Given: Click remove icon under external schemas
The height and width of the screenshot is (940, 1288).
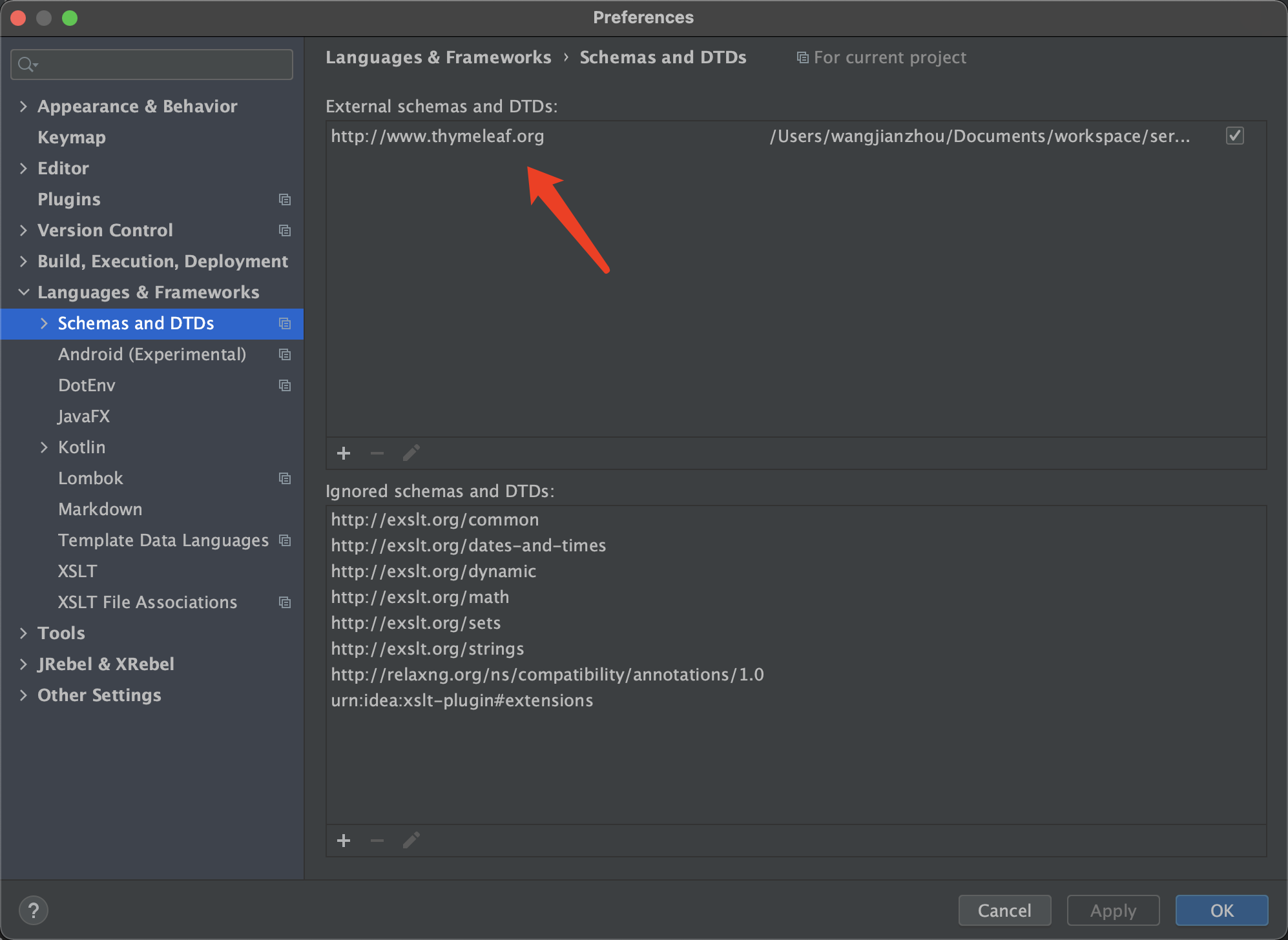Looking at the screenshot, I should [377, 453].
